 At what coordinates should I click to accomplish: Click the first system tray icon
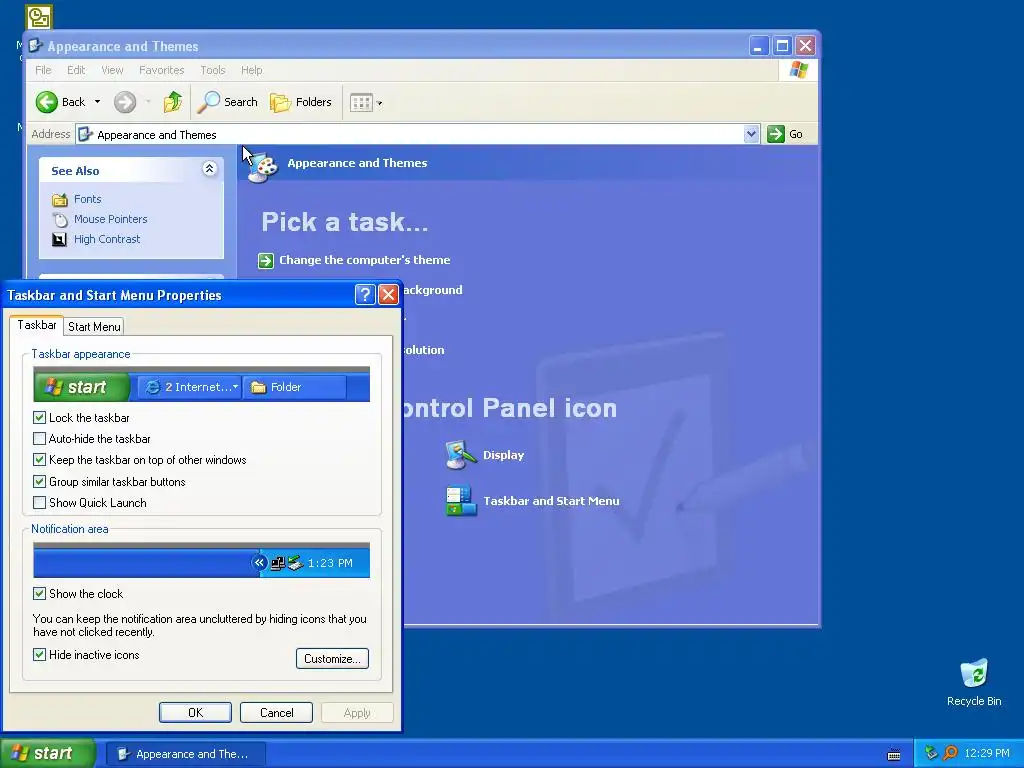(x=931, y=754)
